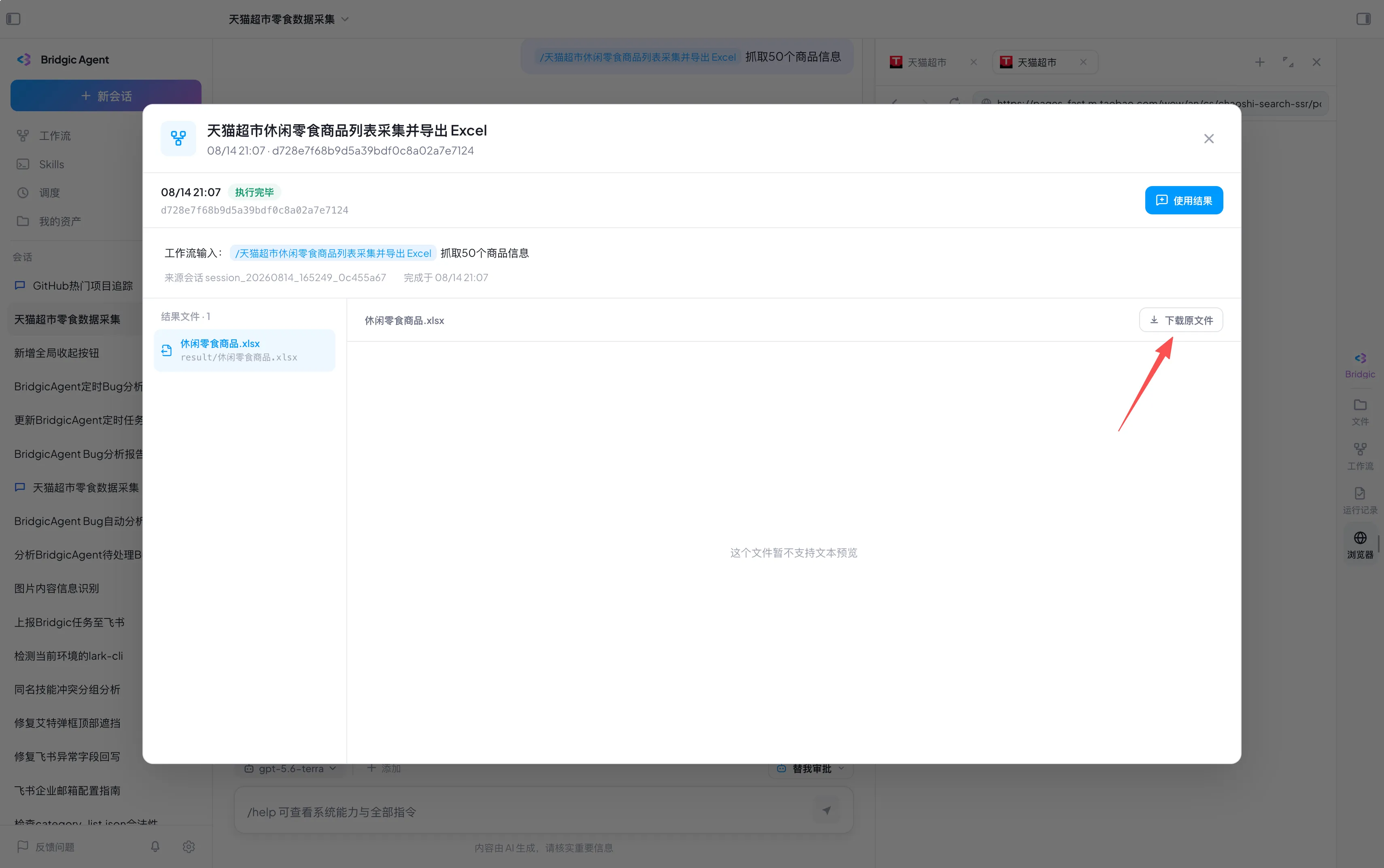Add a new browser tab
This screenshot has height=868, width=1384.
click(1260, 62)
